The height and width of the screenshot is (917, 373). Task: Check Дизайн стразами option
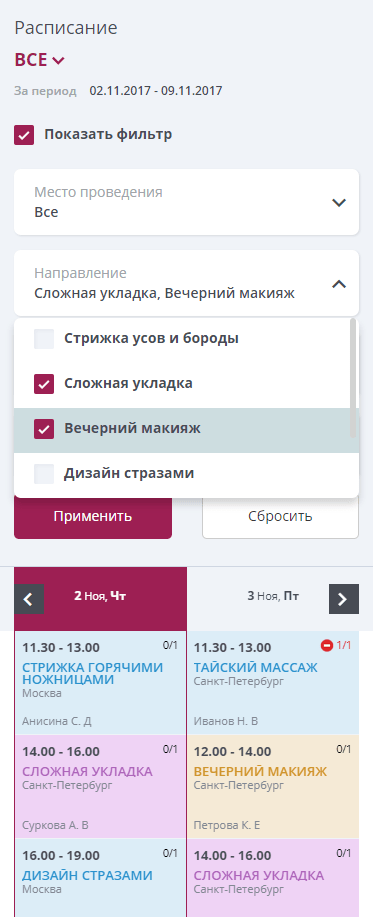pos(44,474)
